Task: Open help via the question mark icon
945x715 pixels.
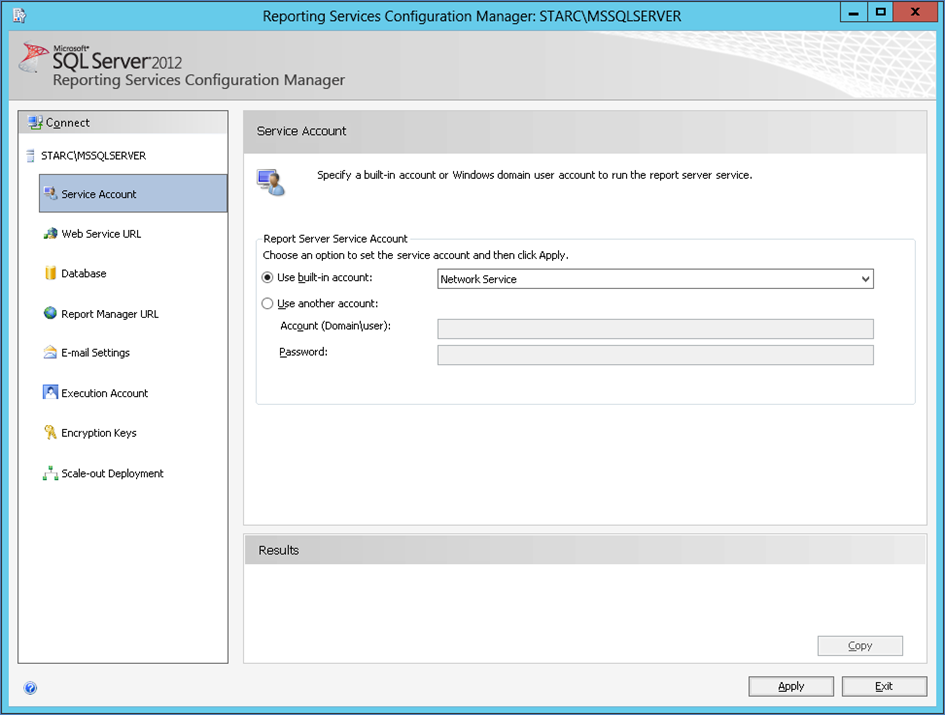Action: pos(30,688)
